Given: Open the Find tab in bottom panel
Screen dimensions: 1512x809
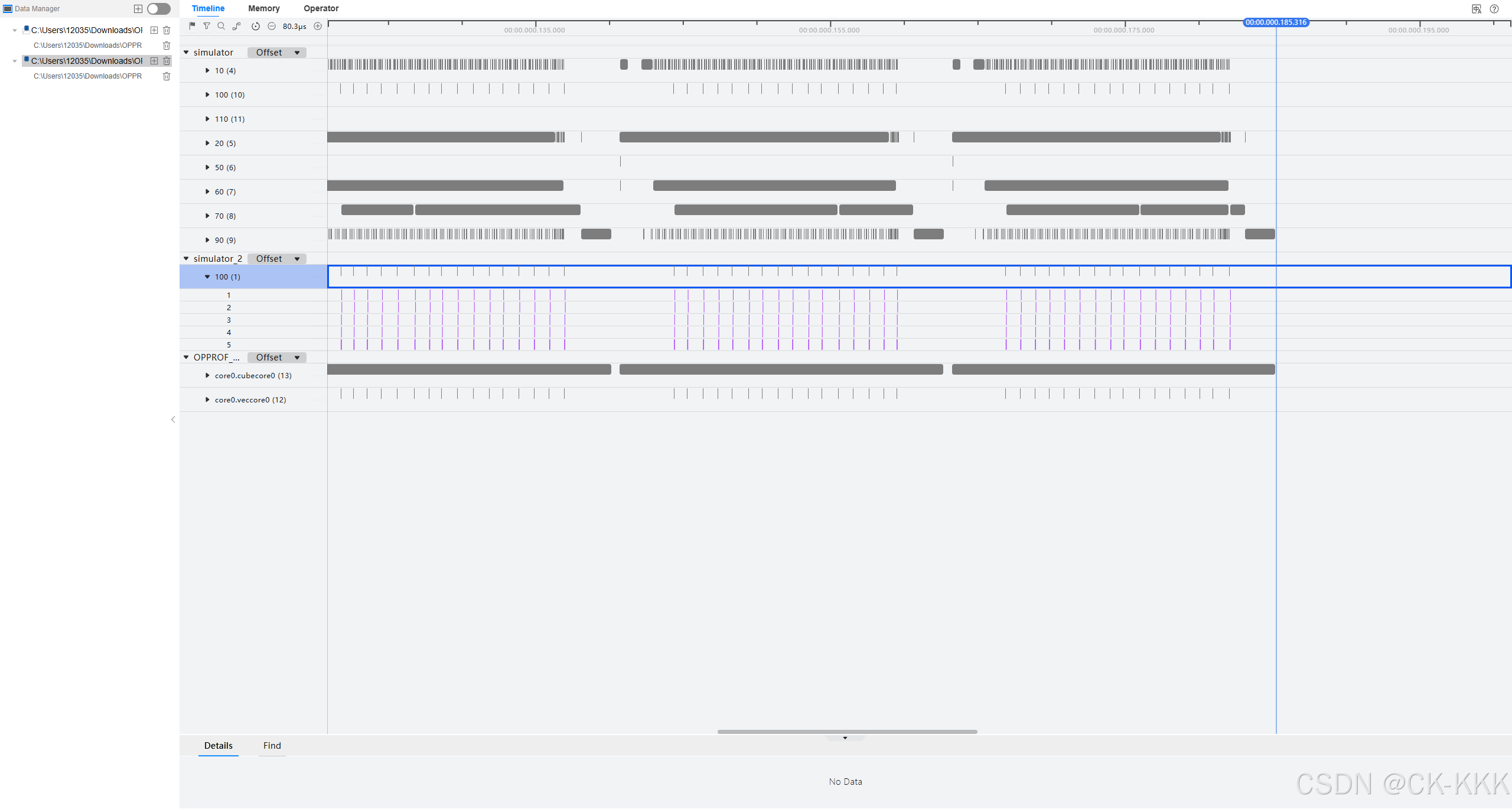Looking at the screenshot, I should point(272,746).
